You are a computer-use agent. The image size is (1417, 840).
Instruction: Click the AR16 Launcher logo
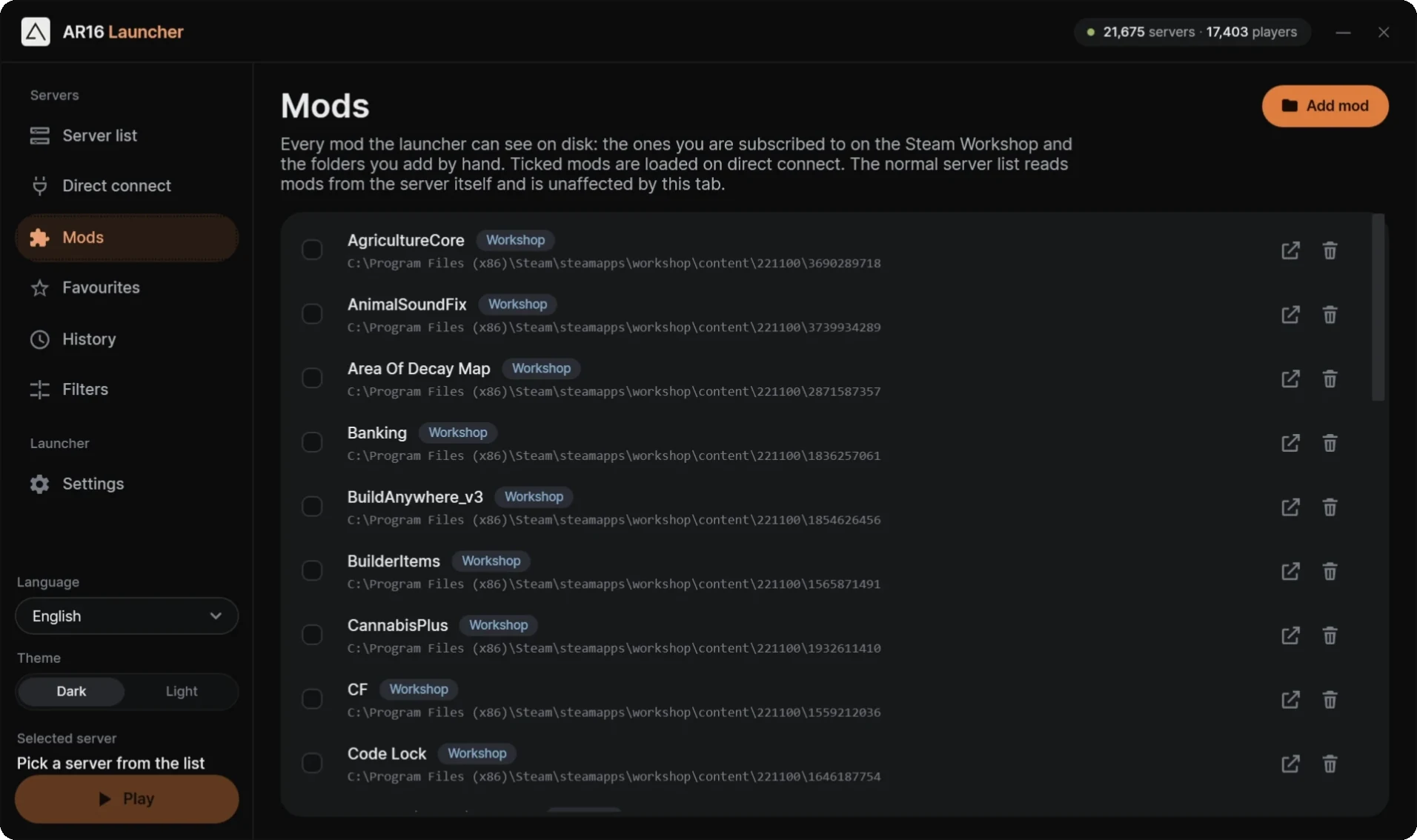click(36, 32)
